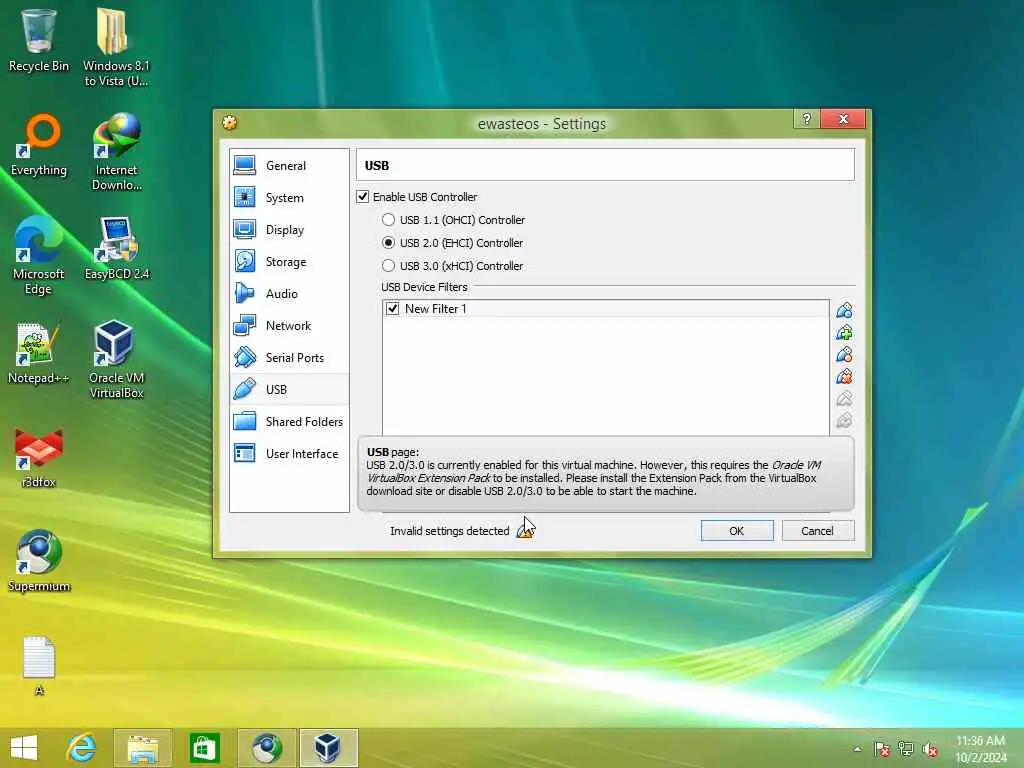
Task: Select USB settings page
Action: (289, 389)
